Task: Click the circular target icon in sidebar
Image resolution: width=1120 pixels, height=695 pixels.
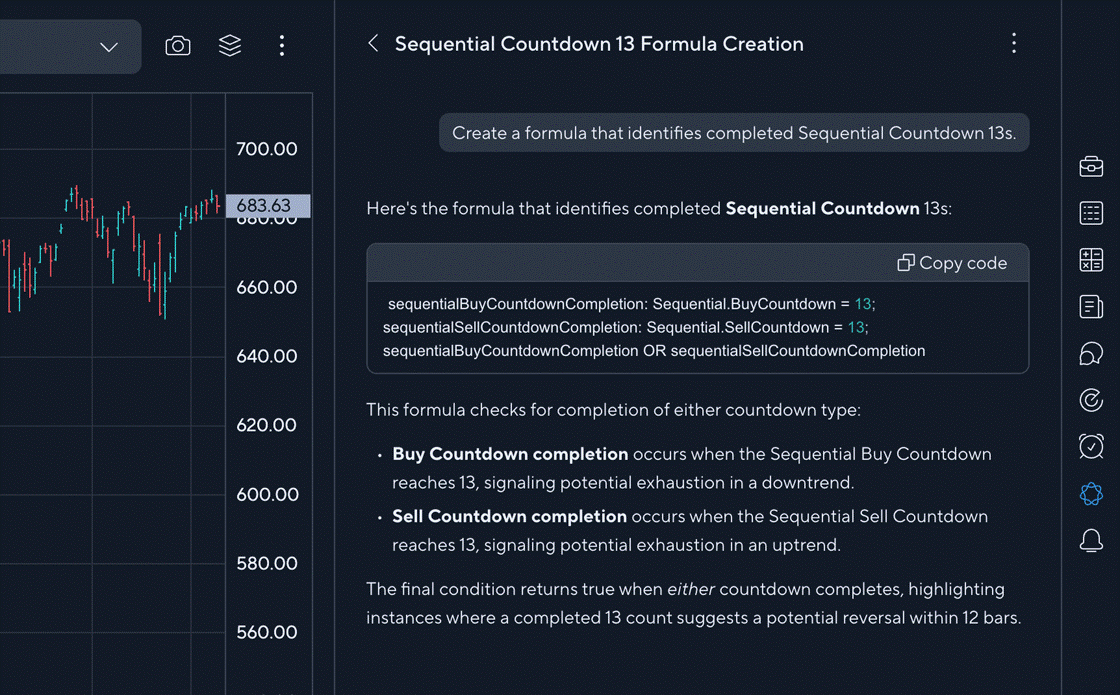Action: (1091, 400)
